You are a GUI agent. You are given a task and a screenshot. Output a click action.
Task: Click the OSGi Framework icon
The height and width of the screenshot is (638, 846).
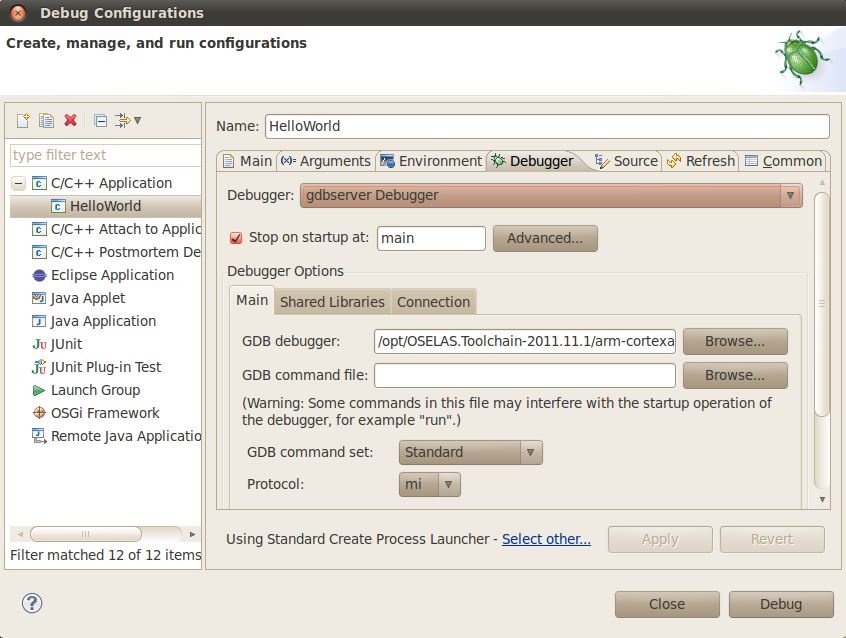[39, 413]
